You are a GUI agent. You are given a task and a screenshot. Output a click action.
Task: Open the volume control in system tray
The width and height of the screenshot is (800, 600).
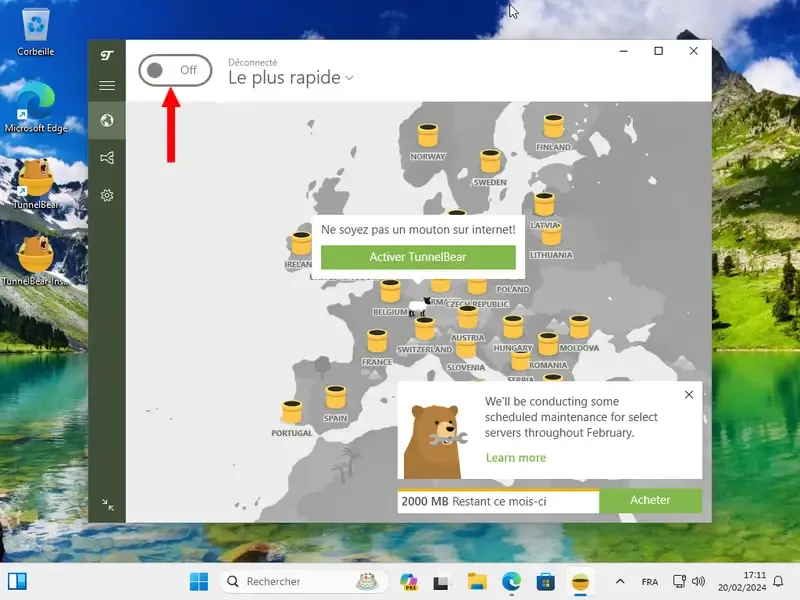[698, 581]
